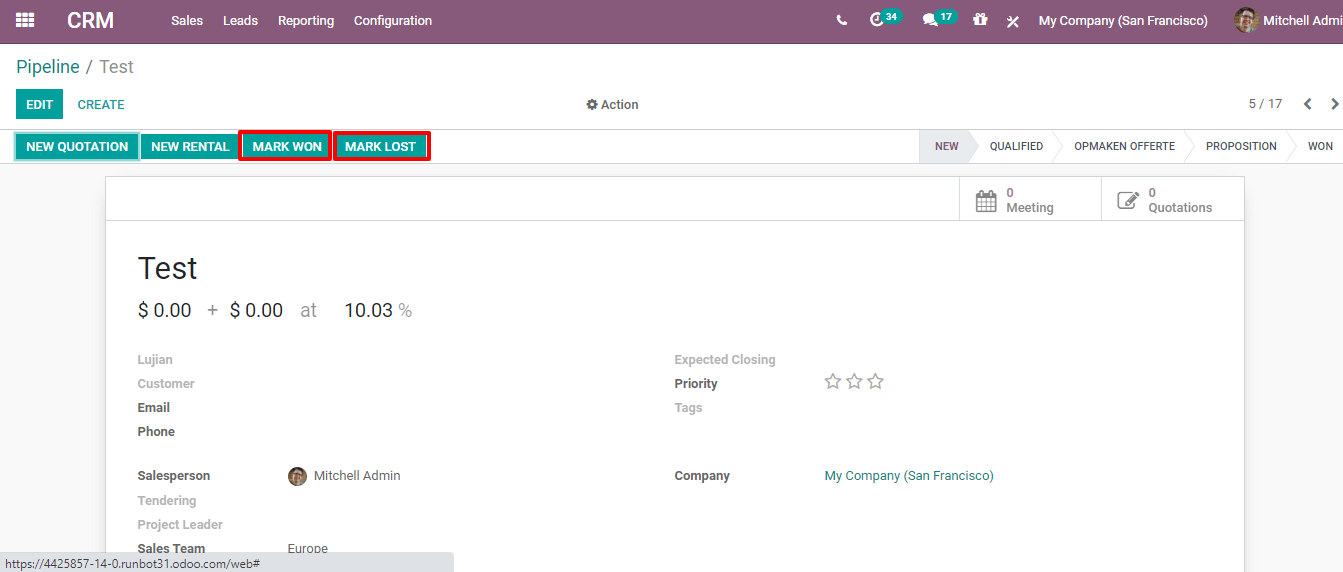1343x572 pixels.
Task: Click salesperson Mitchell Admin avatar
Action: point(297,476)
